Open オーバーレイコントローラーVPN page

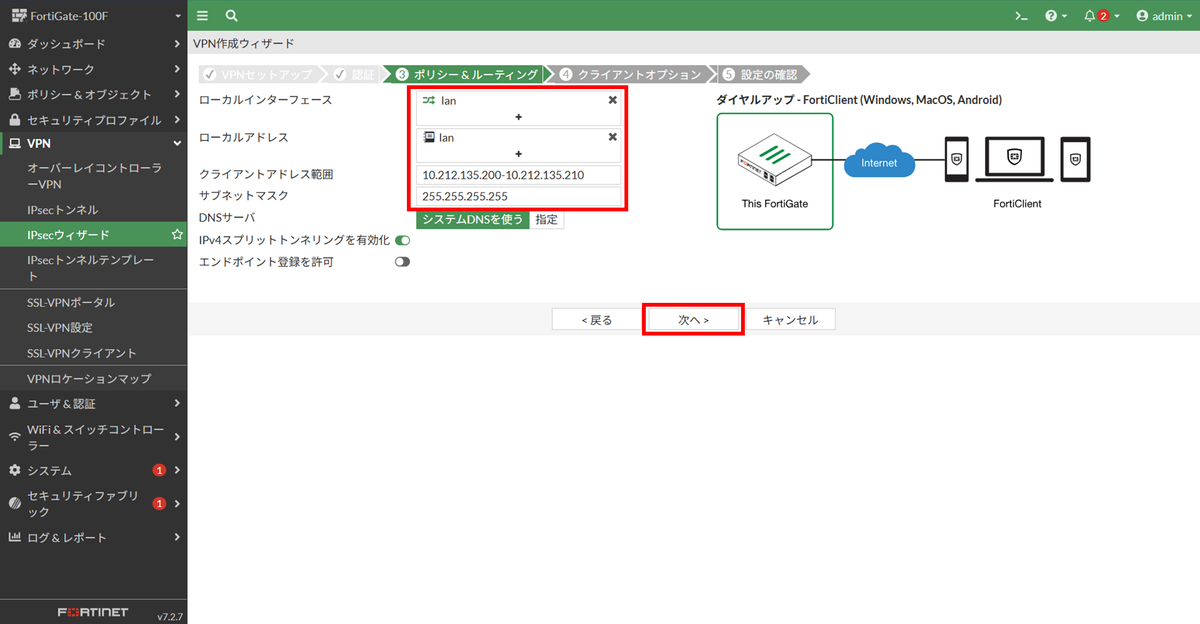[94, 177]
